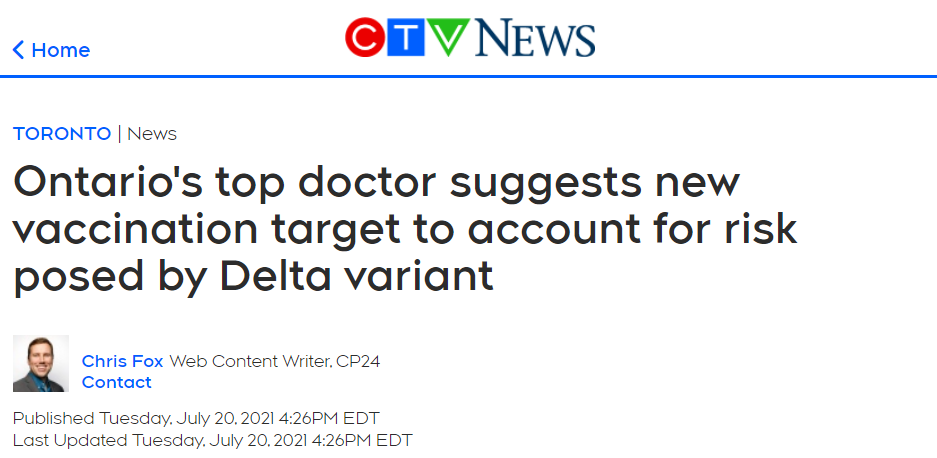Click the Contact link under author
Image resolution: width=937 pixels, height=458 pixels.
pyautogui.click(x=117, y=382)
